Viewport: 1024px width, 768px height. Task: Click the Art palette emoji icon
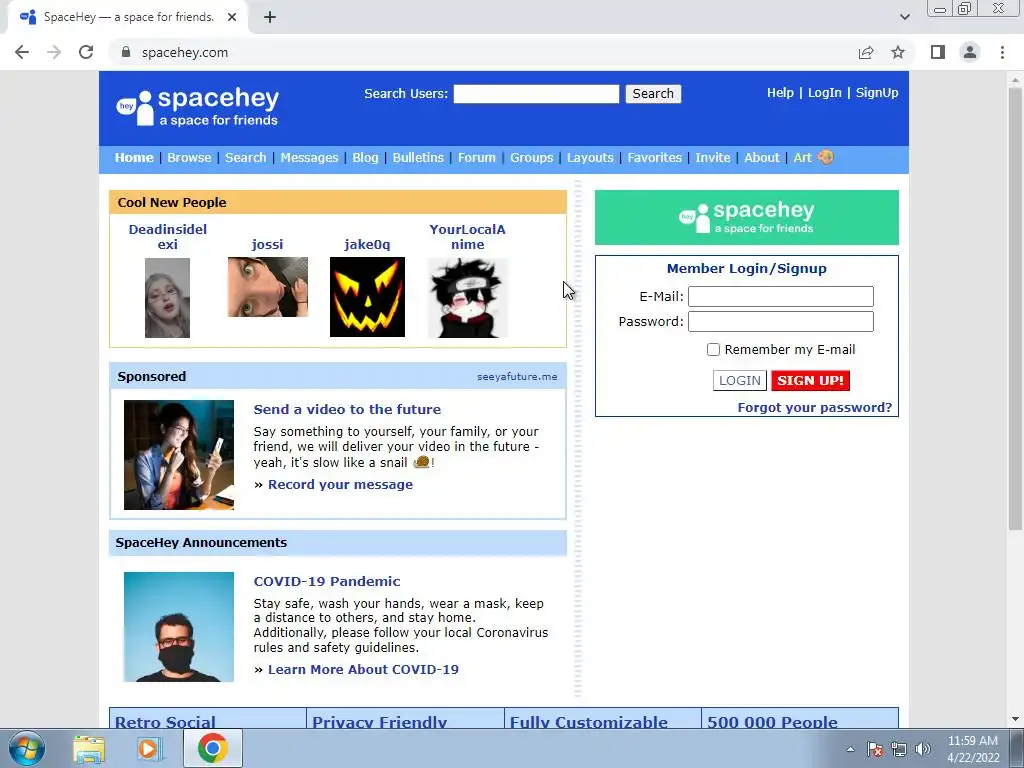825,157
